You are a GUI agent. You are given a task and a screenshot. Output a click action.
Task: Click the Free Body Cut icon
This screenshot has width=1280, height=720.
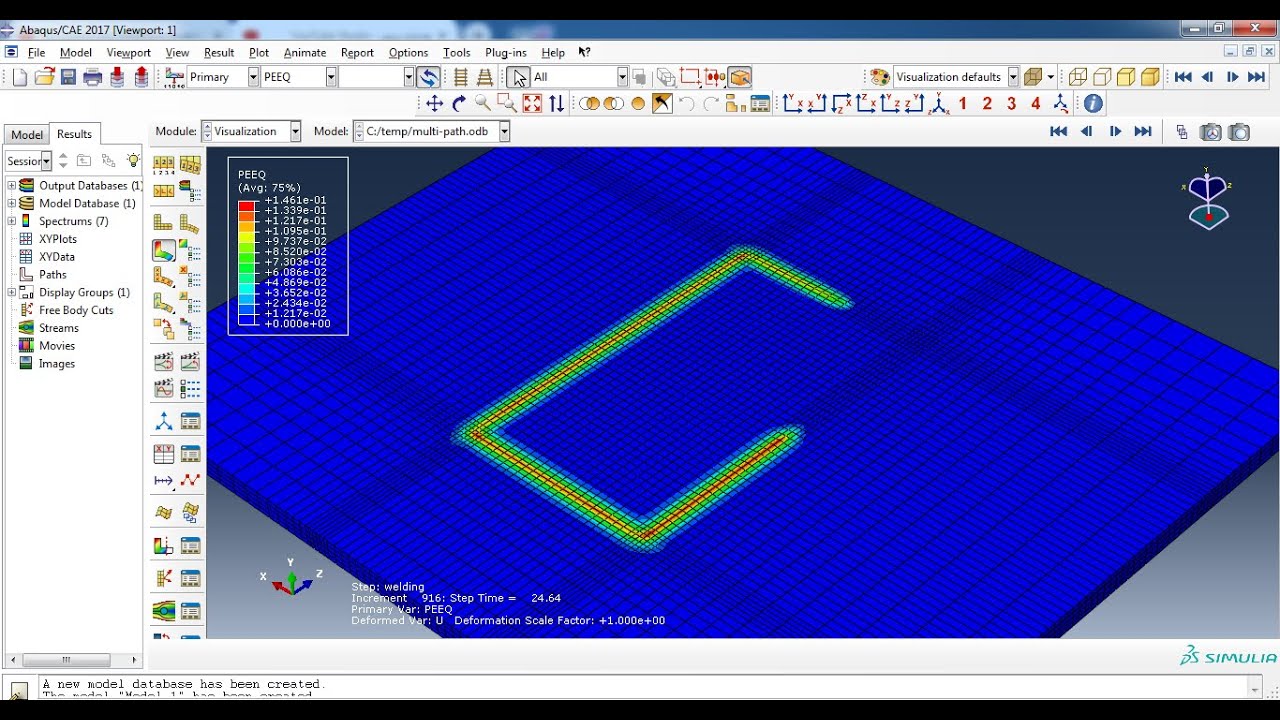[164, 578]
